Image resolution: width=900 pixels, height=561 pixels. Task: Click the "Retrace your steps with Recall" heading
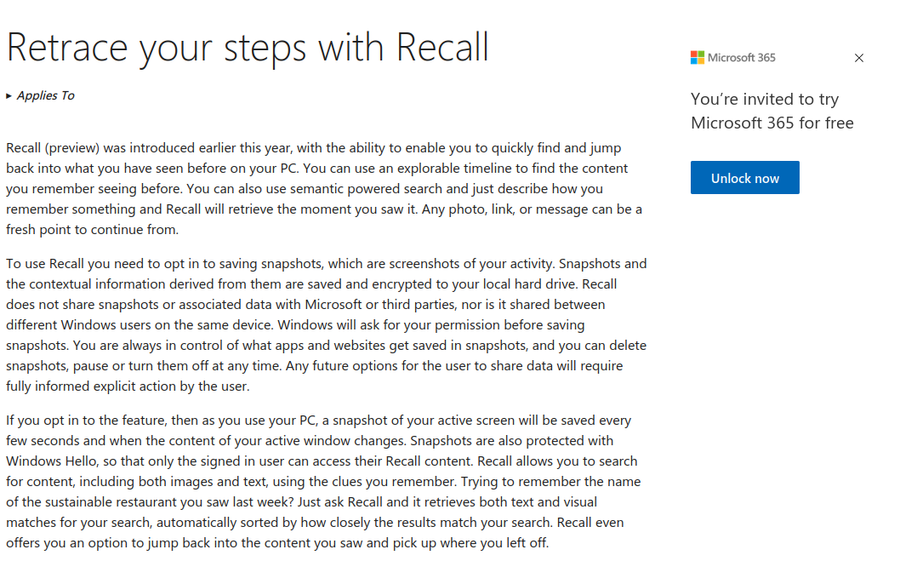pyautogui.click(x=248, y=47)
